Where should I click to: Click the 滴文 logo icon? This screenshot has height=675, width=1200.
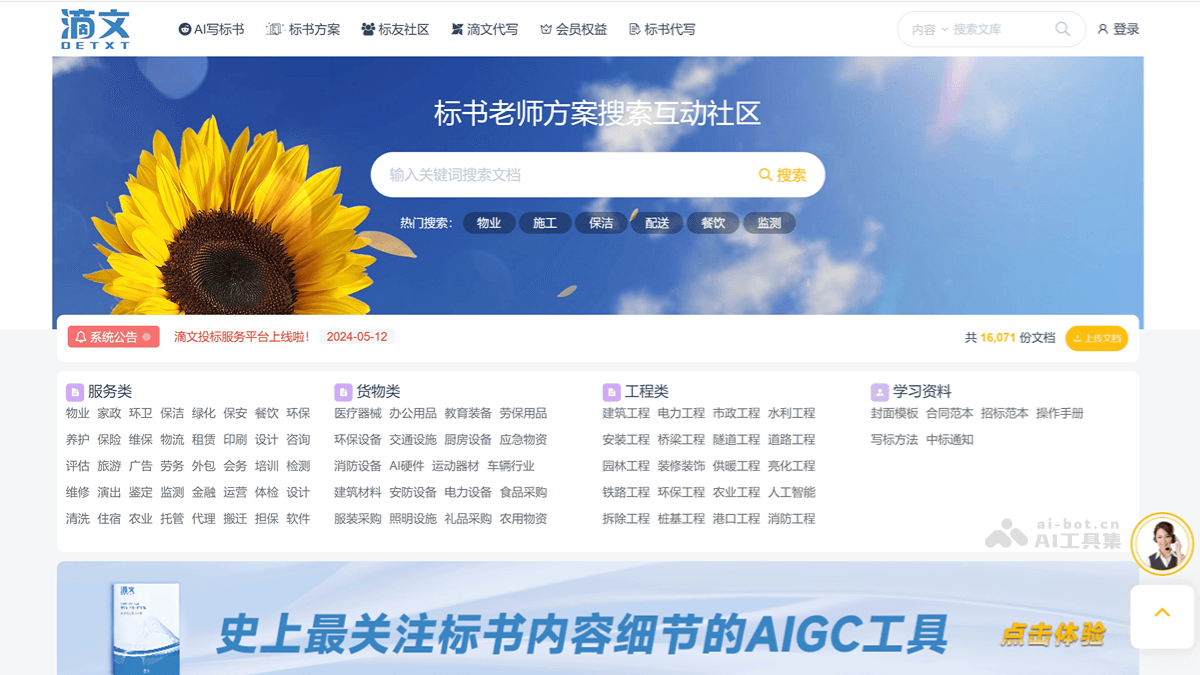tap(96, 28)
